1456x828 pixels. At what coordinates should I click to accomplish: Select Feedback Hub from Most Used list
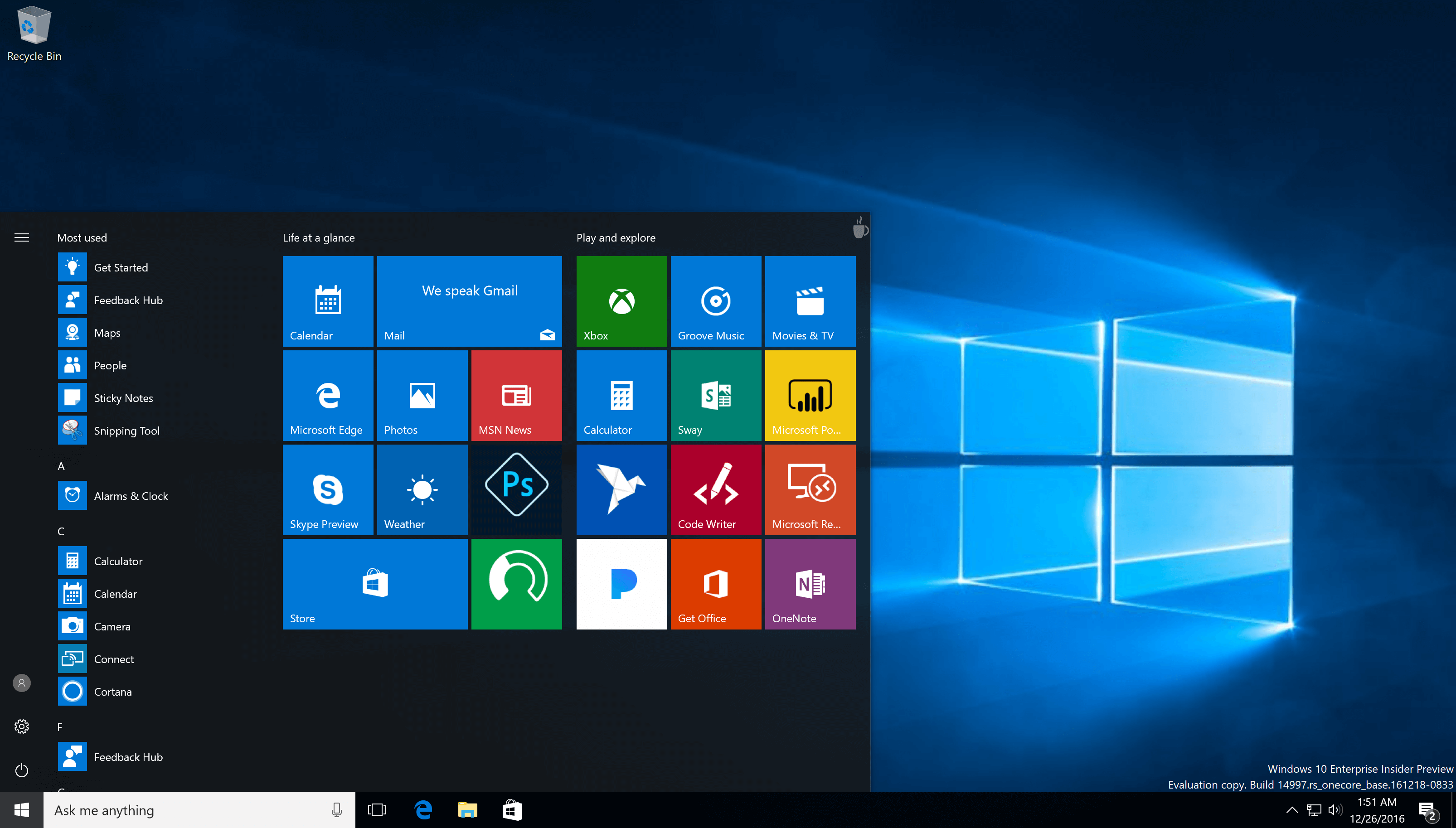pos(128,300)
